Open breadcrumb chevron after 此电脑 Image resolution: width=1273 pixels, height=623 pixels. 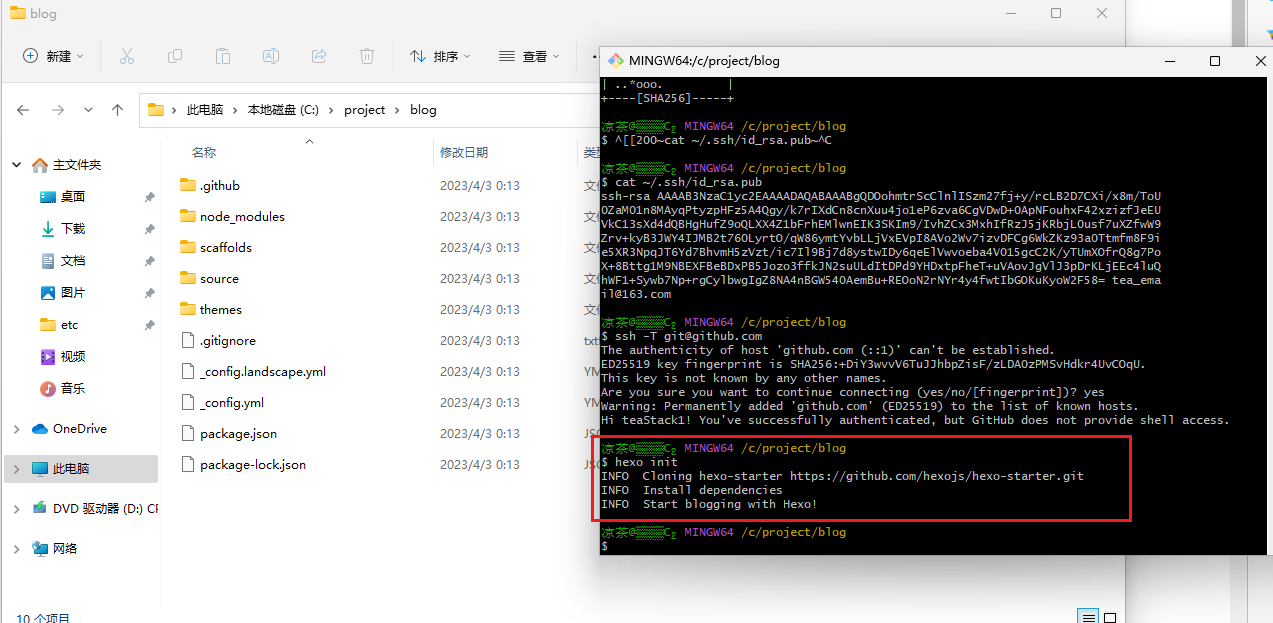tap(235, 110)
